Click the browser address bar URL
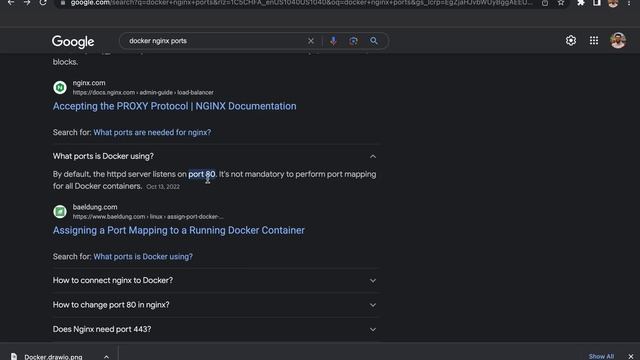640x360 pixels. (301, 3)
